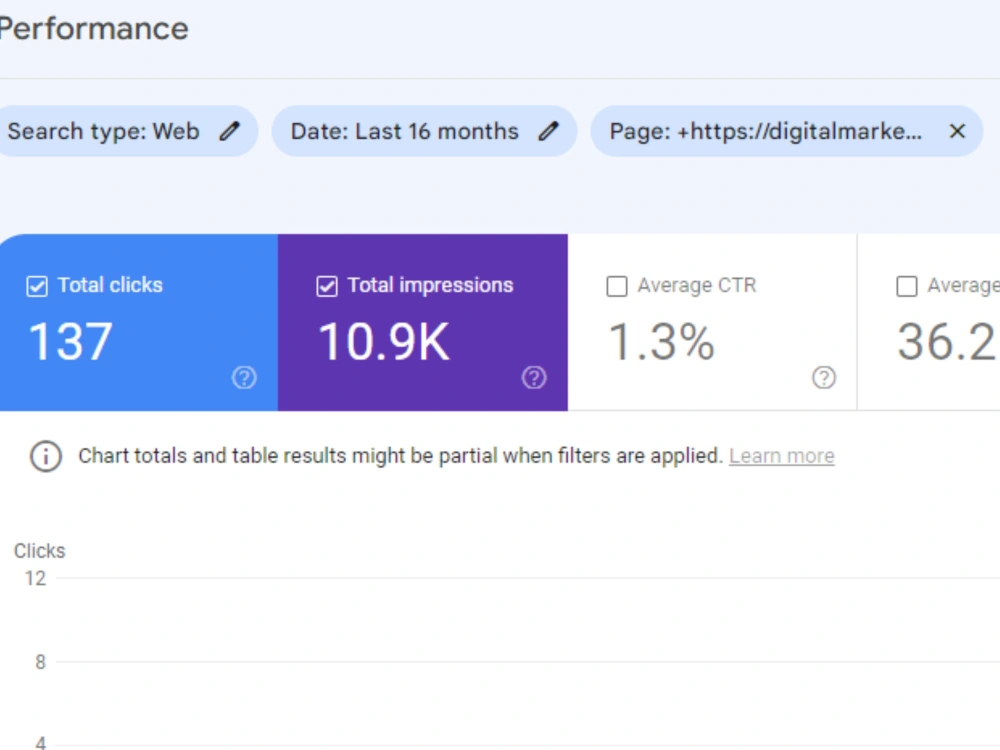Click the partial results notice text
This screenshot has width=1000, height=750.
(x=400, y=456)
